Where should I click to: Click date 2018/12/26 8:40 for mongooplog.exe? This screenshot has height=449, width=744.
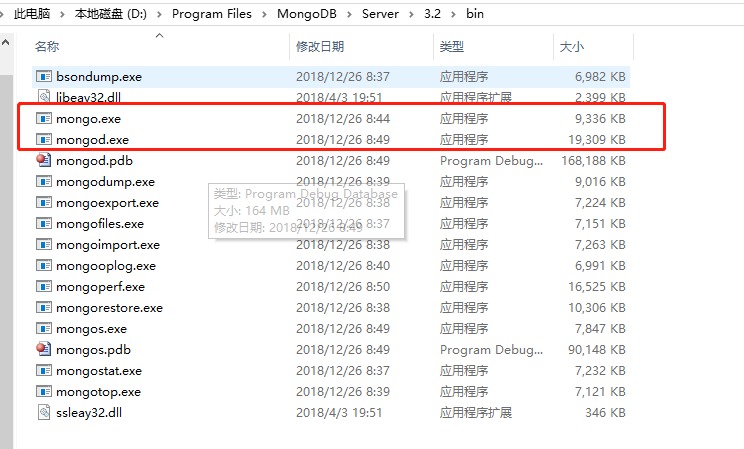click(343, 266)
